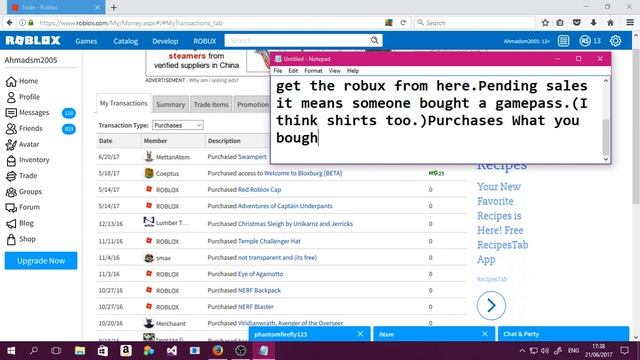This screenshot has width=640, height=360.
Task: Click the Upgrade Now button
Action: 41,261
